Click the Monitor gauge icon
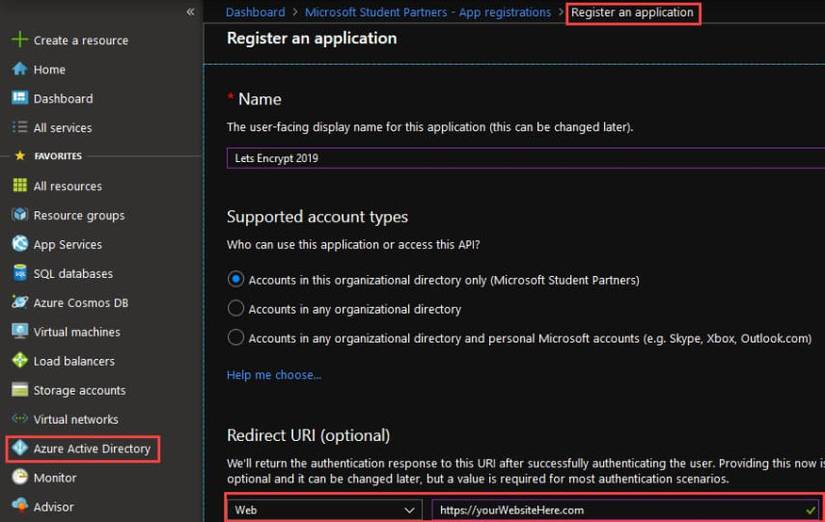The height and width of the screenshot is (522, 825). [x=19, y=477]
